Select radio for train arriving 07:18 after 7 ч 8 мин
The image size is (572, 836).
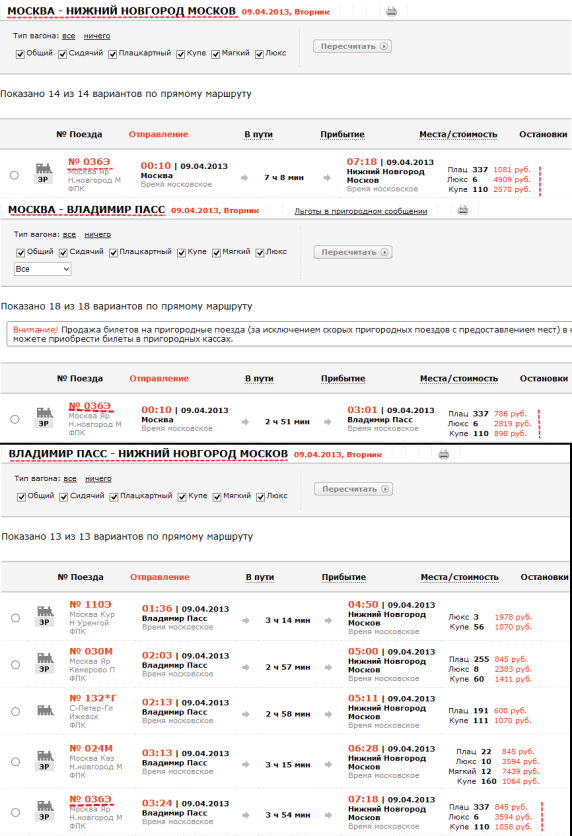[14, 175]
